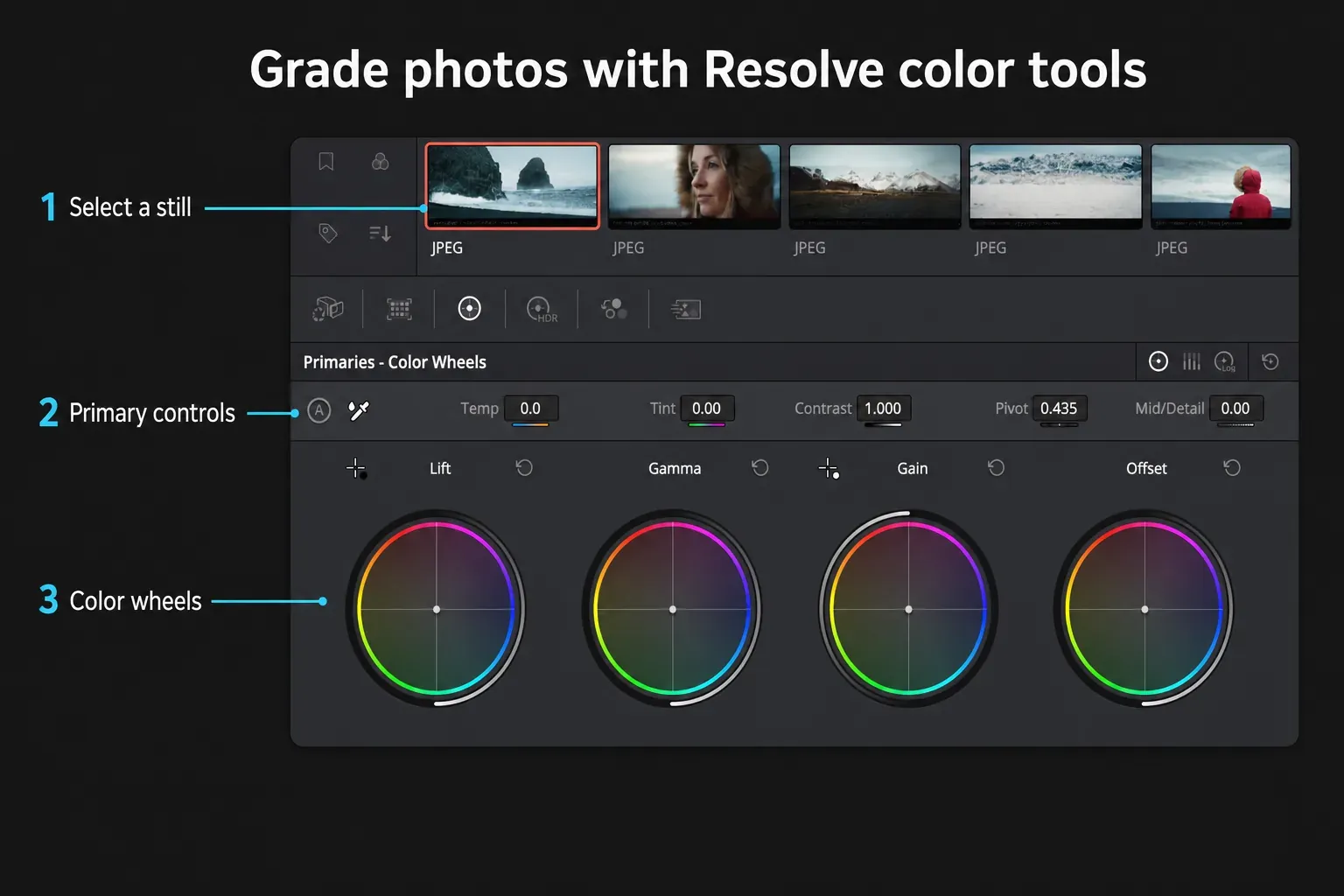Toggle the Auto Balance A button
The image size is (1344, 896).
[x=319, y=410]
